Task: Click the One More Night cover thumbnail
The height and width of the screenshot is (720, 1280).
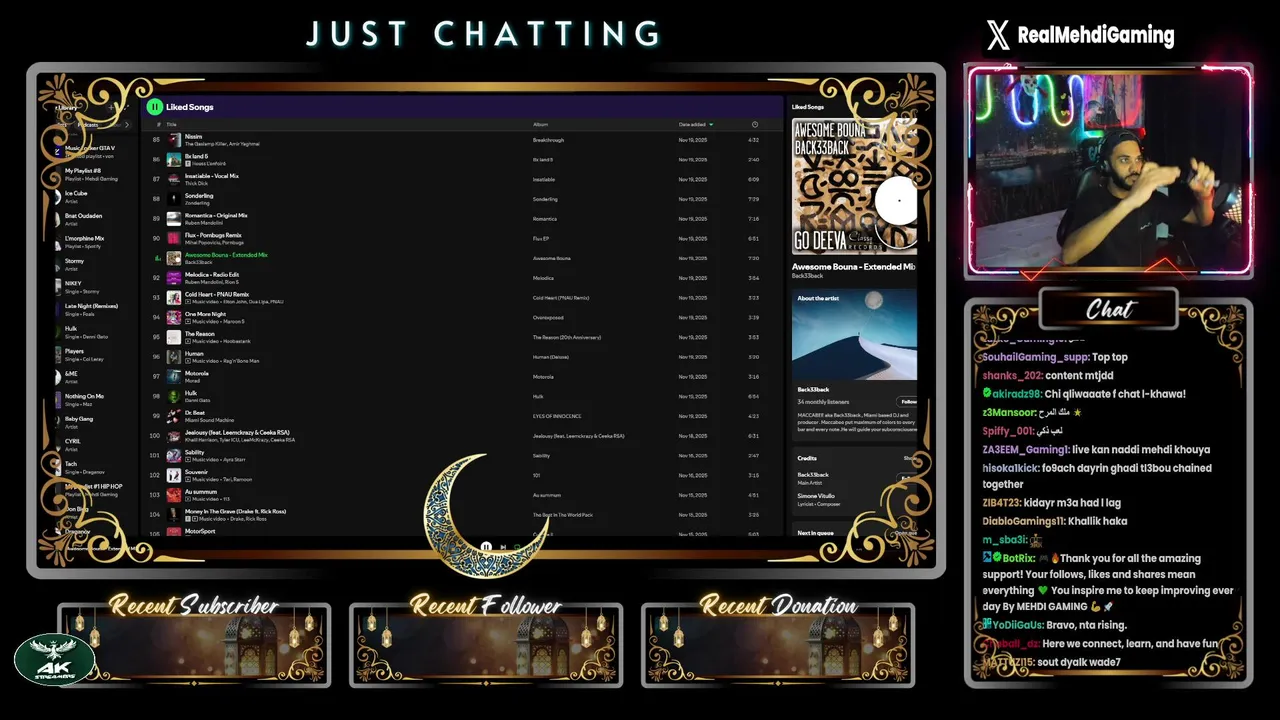Action: [174, 317]
